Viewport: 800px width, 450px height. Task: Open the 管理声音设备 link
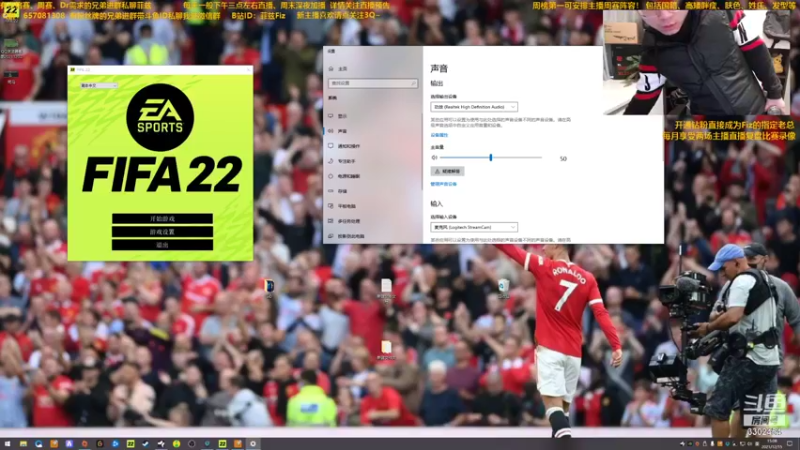click(443, 184)
